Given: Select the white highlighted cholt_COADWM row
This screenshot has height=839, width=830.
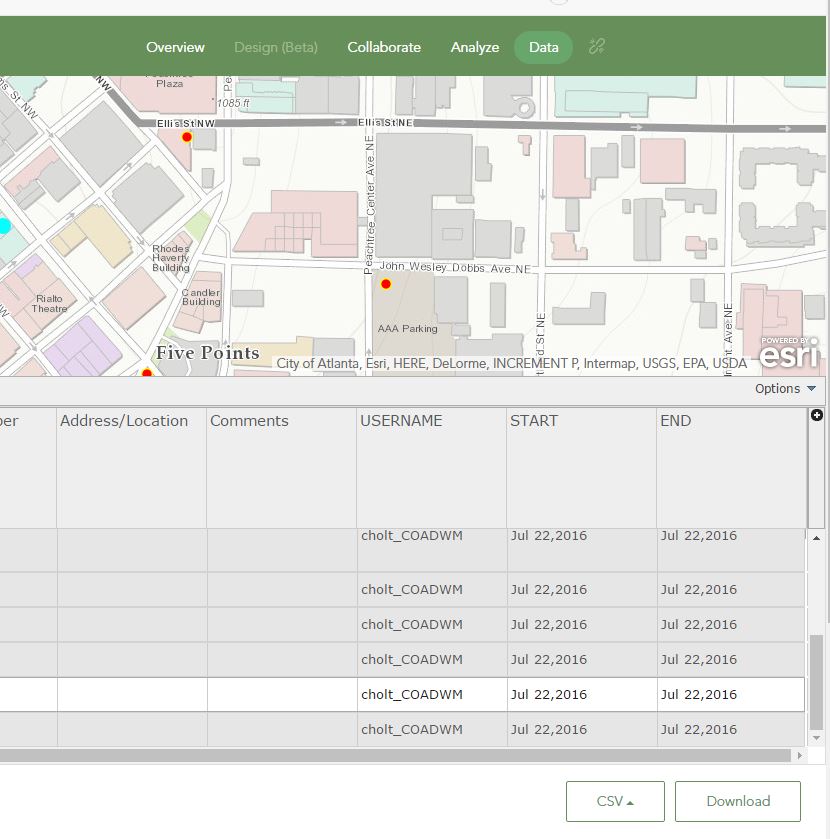Looking at the screenshot, I should pyautogui.click(x=411, y=694).
